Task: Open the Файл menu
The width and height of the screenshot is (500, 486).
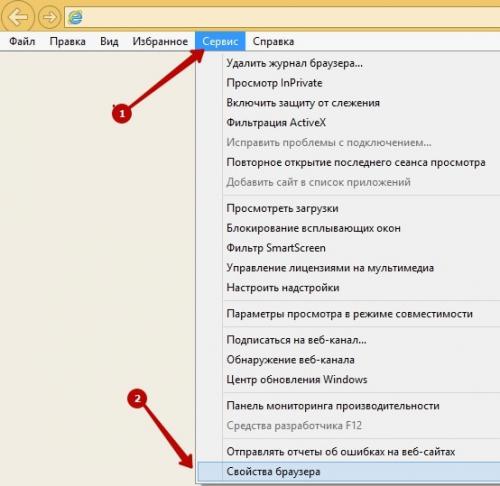Action: [x=22, y=41]
